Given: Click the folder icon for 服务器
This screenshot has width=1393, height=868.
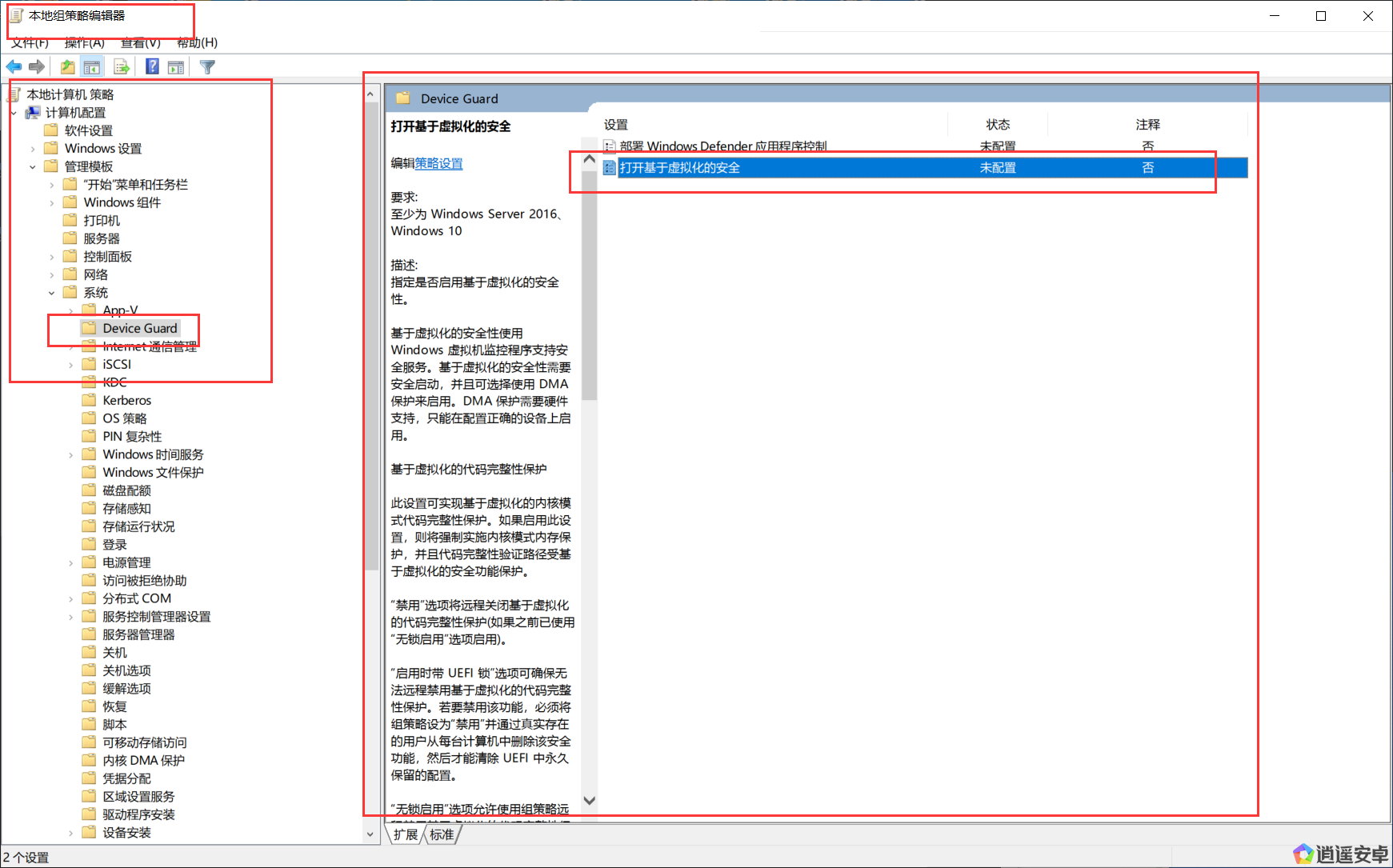Looking at the screenshot, I should [70, 238].
